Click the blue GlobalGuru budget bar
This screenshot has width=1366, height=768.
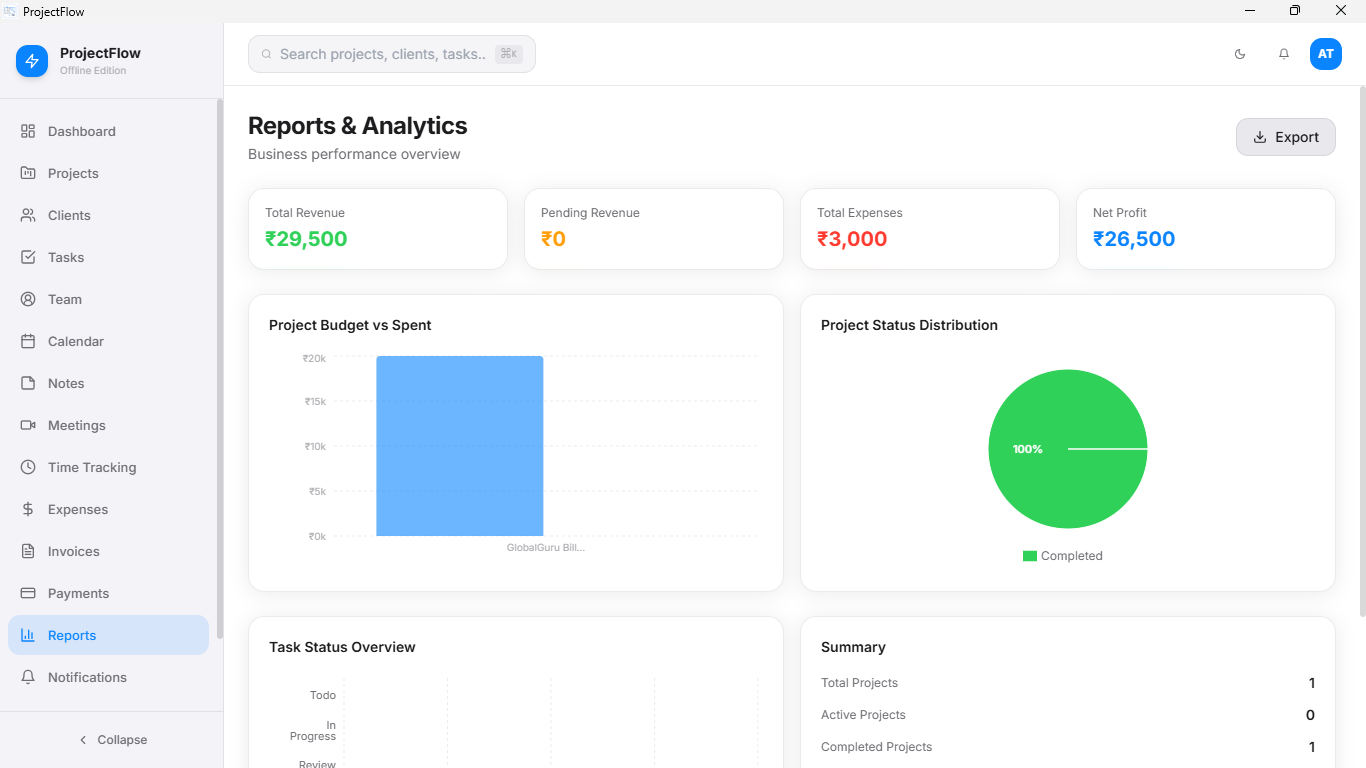460,446
